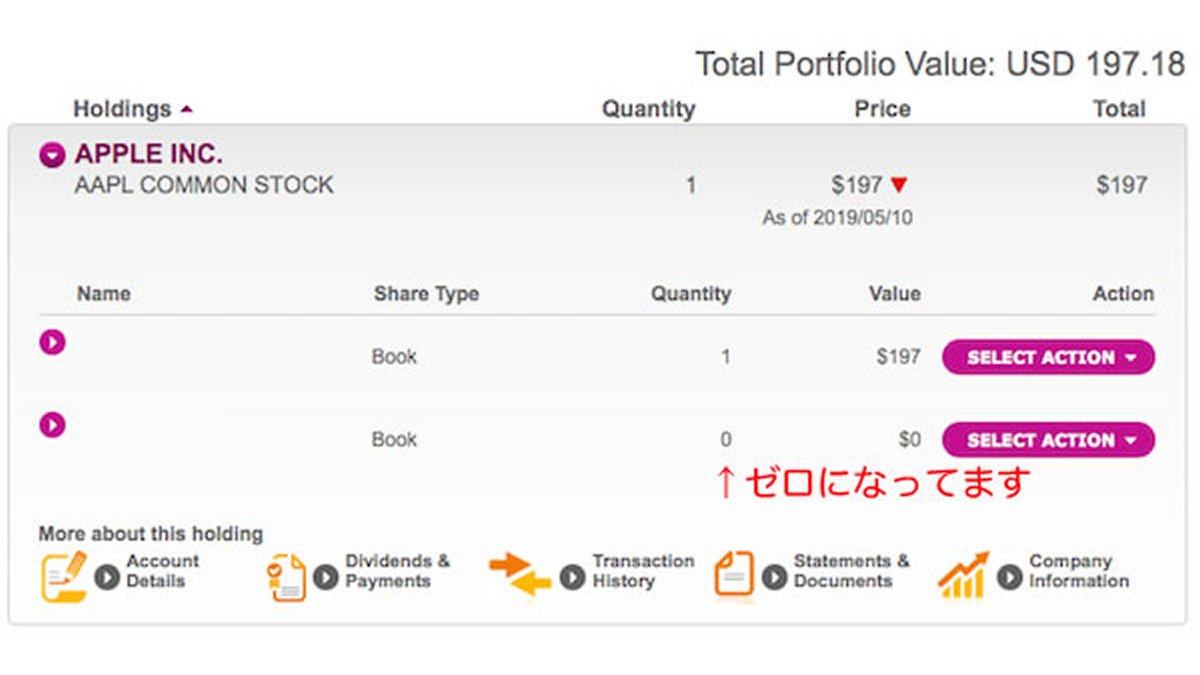1200x675 pixels.
Task: Open the Dividends & Payments link
Action: click(x=398, y=571)
